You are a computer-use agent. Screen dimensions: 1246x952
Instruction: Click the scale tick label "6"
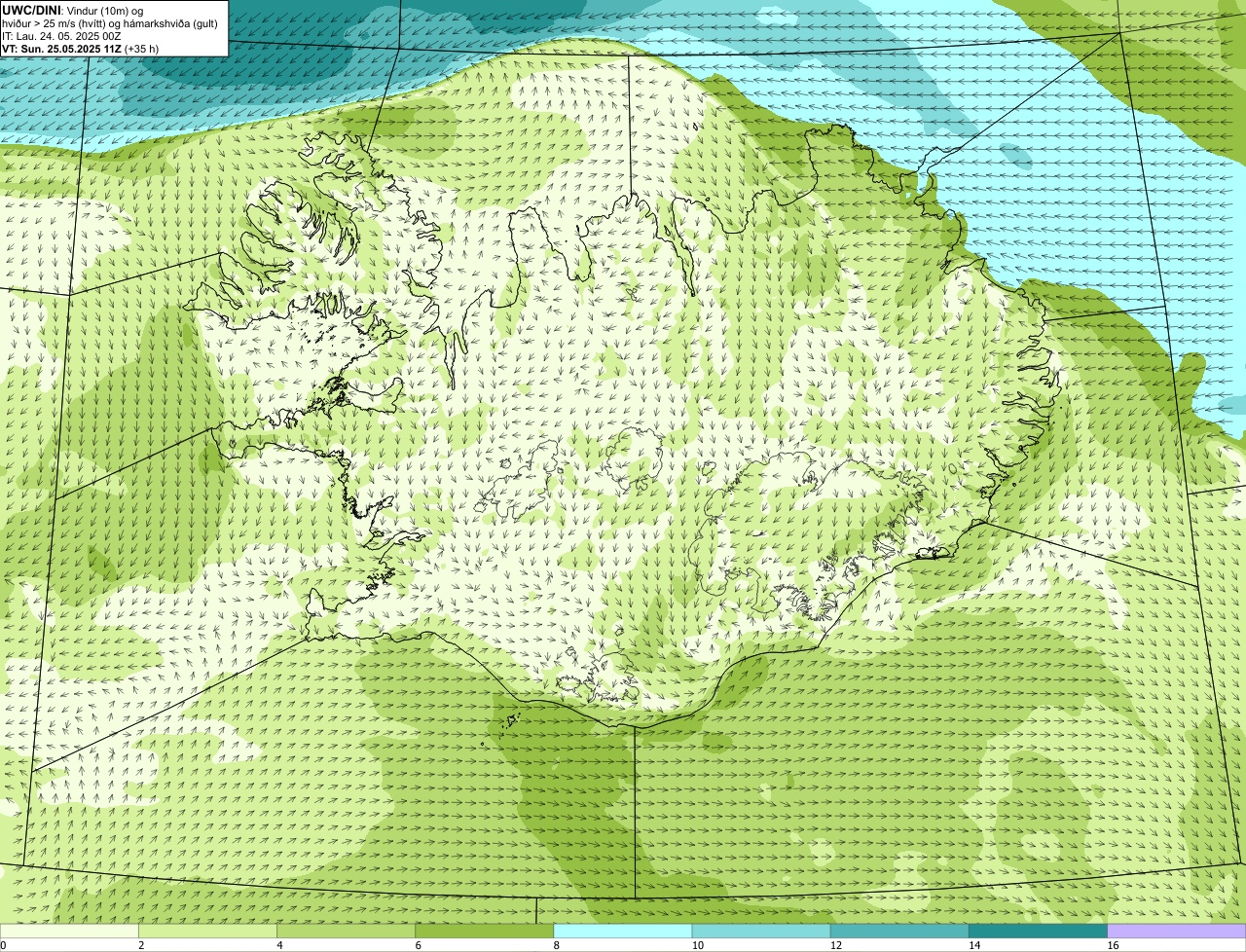[418, 945]
